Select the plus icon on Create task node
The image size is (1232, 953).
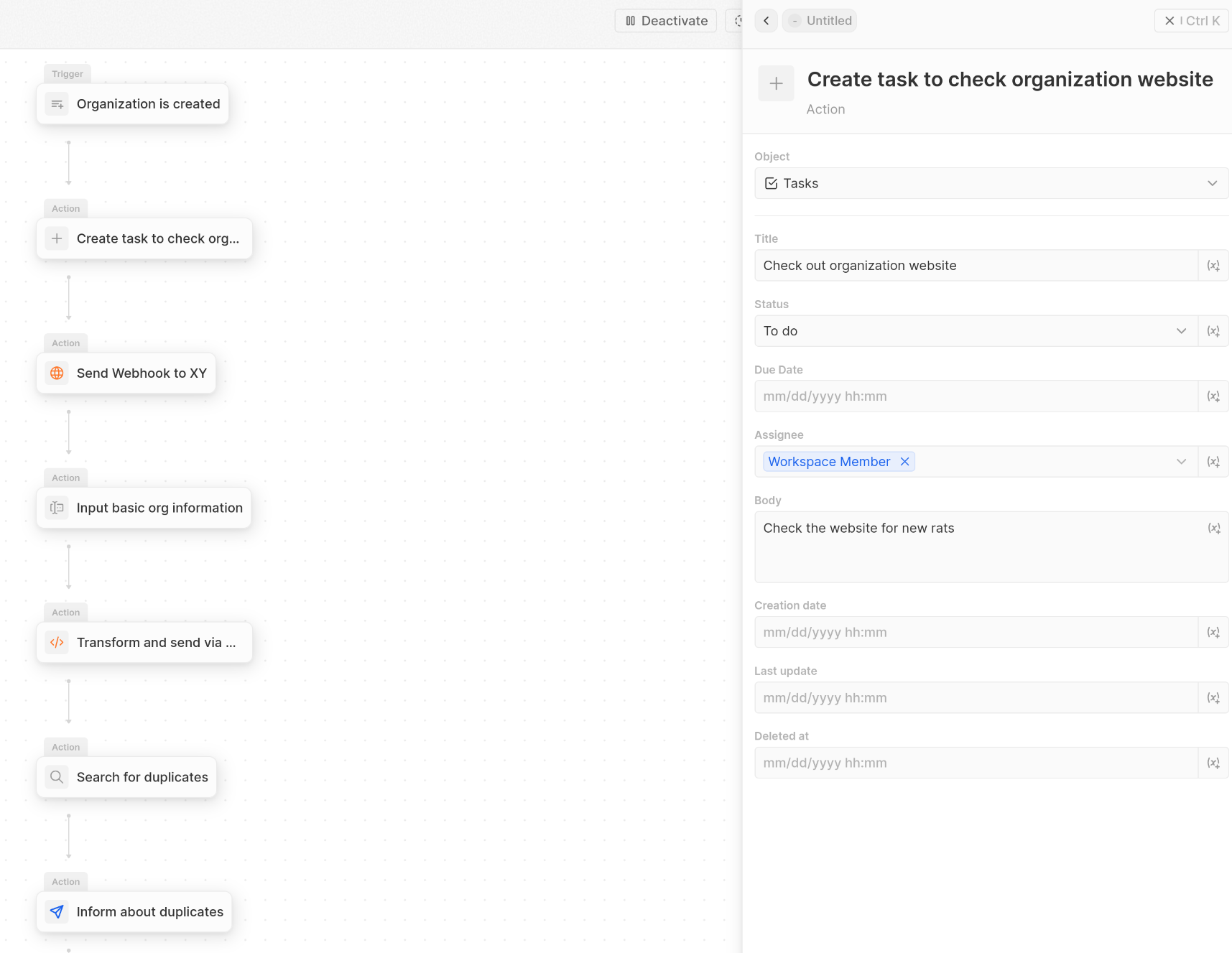(56, 238)
